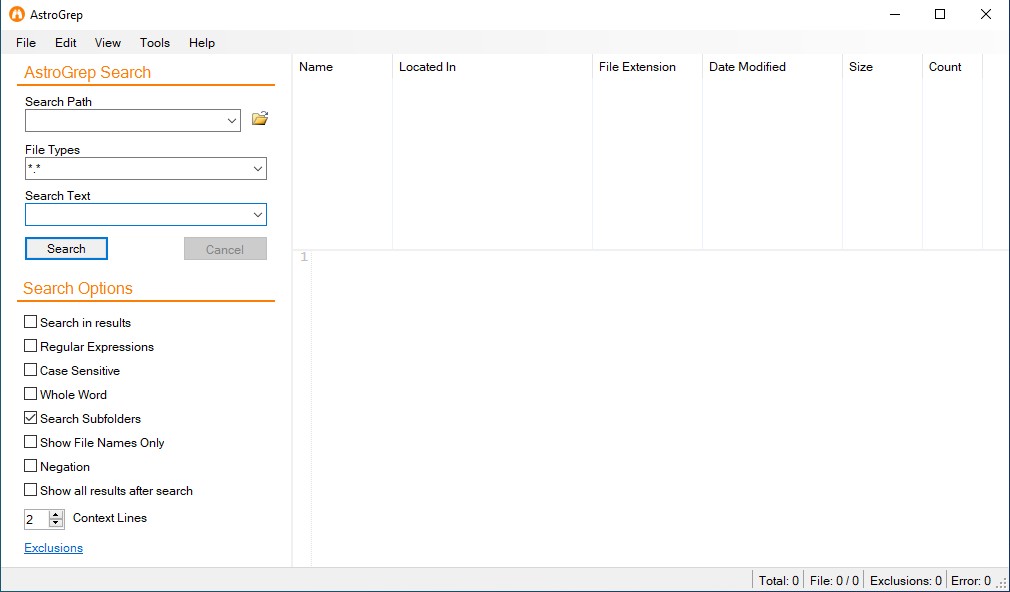
Task: Expand the Search Path dropdown
Action: tap(232, 120)
